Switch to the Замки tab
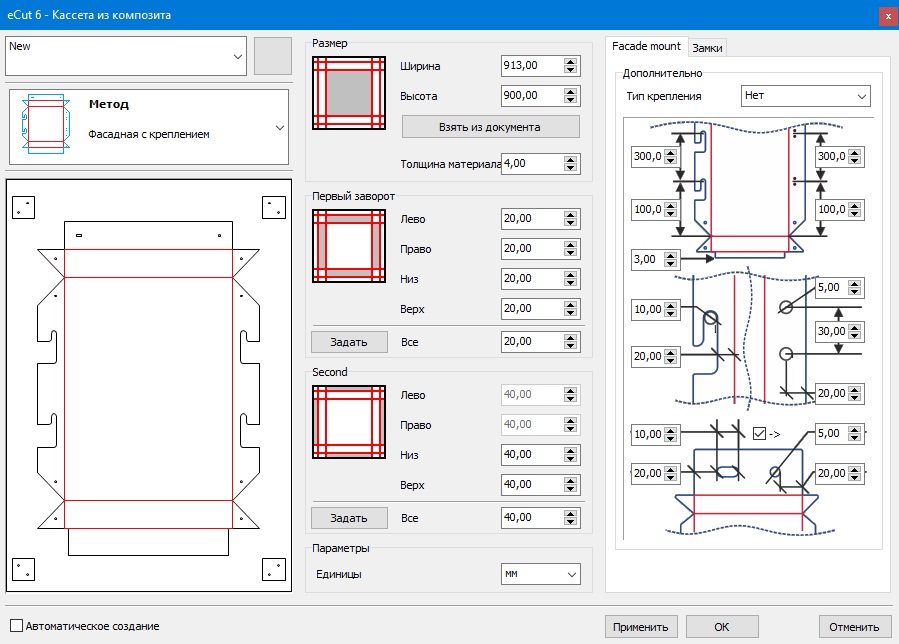This screenshot has width=899, height=644. pos(707,47)
